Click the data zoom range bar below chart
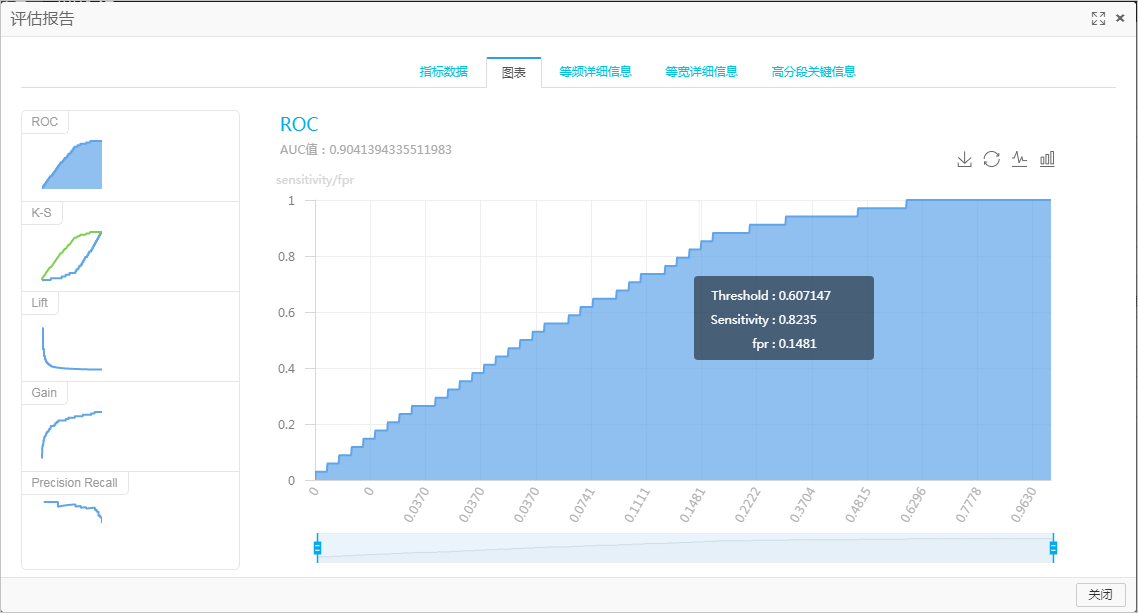This screenshot has width=1138, height=613. click(x=685, y=548)
